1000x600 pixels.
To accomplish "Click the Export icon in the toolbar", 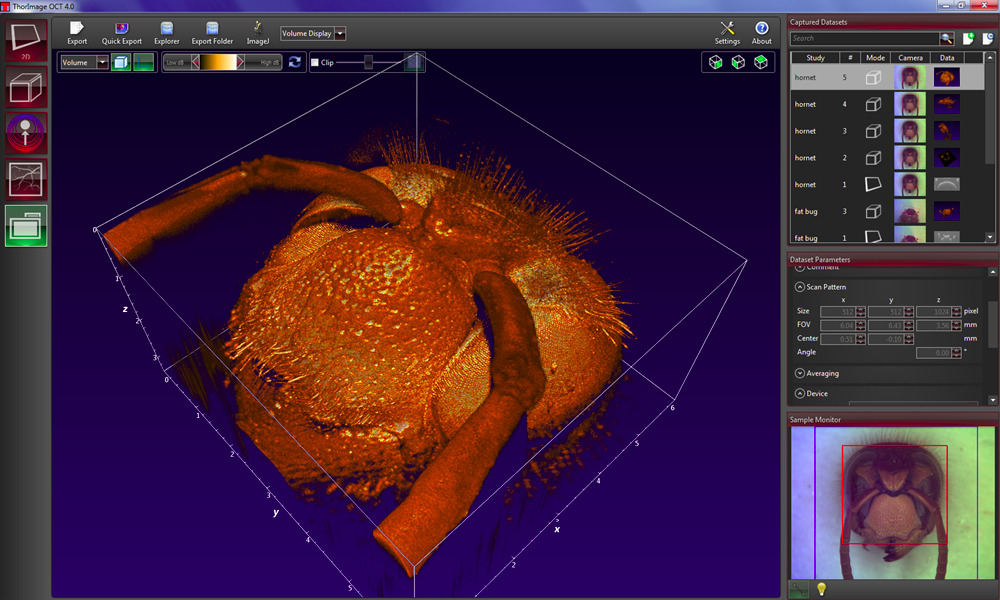I will (x=77, y=29).
